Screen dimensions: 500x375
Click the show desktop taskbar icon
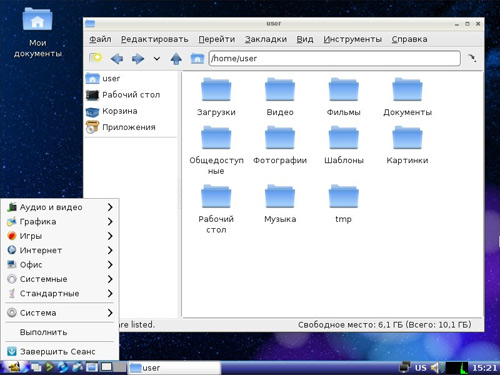[x=36, y=368]
